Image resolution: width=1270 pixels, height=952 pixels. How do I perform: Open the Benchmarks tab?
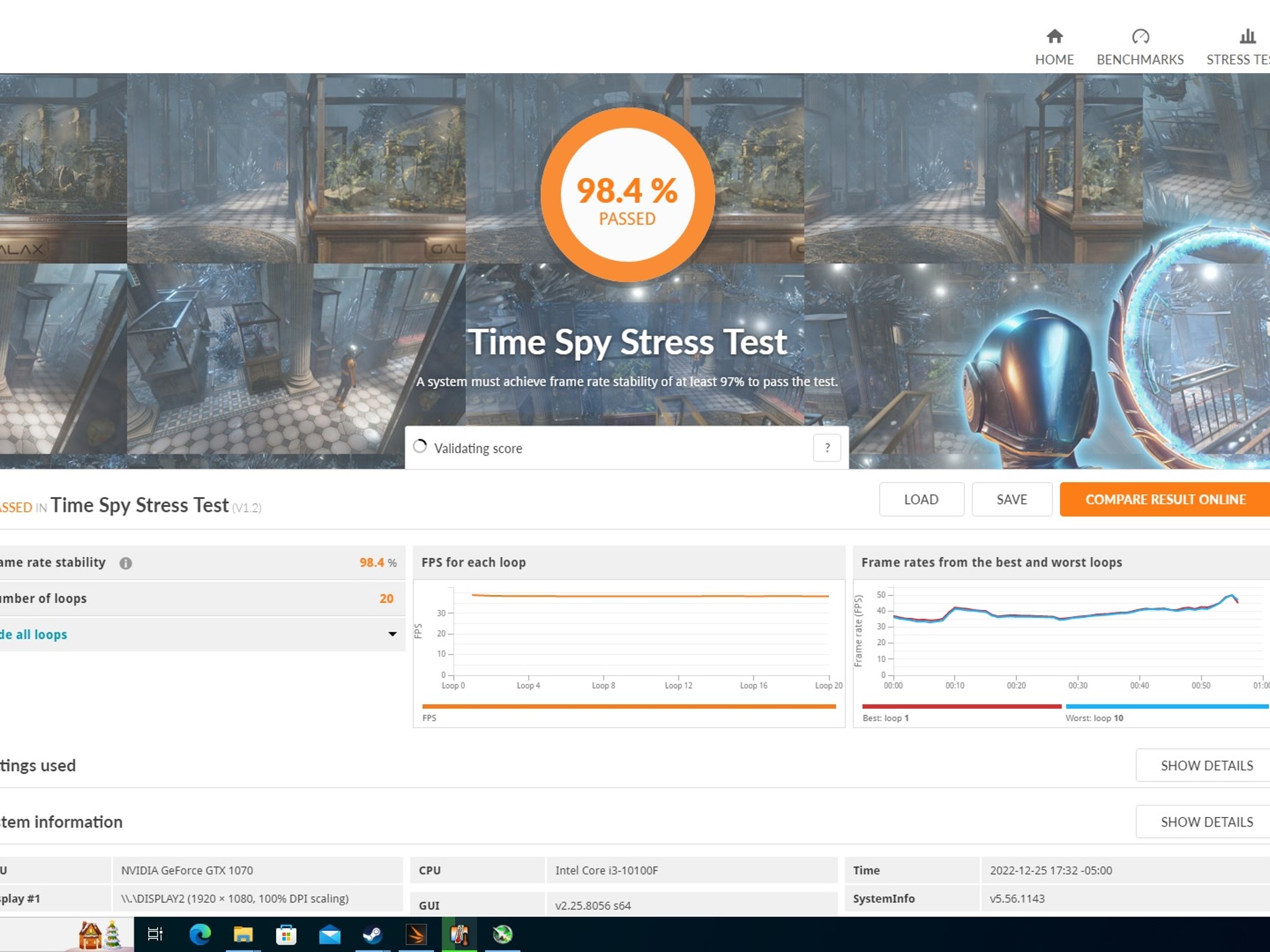pyautogui.click(x=1140, y=47)
